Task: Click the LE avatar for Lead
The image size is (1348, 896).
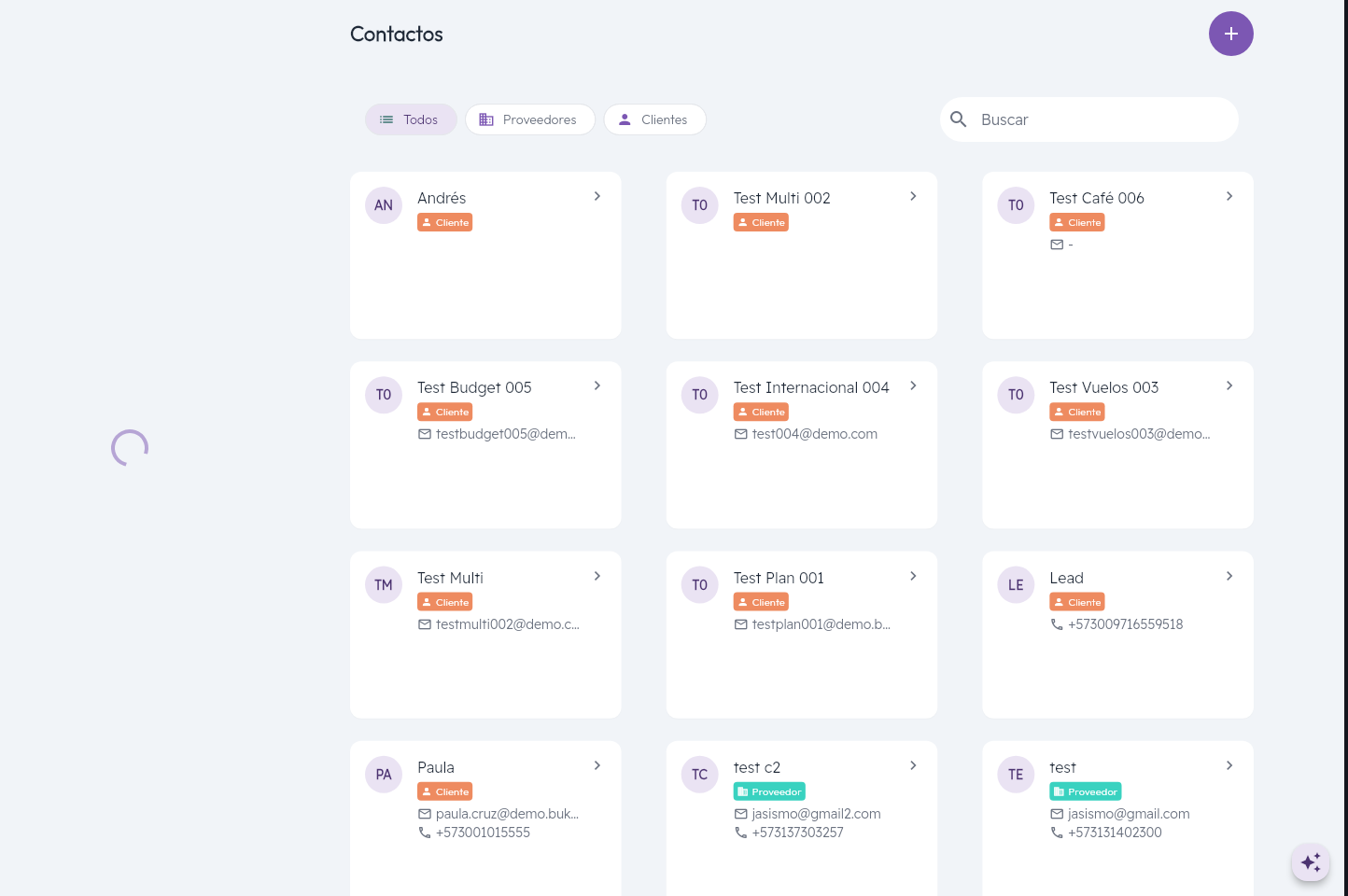Action: (1016, 585)
